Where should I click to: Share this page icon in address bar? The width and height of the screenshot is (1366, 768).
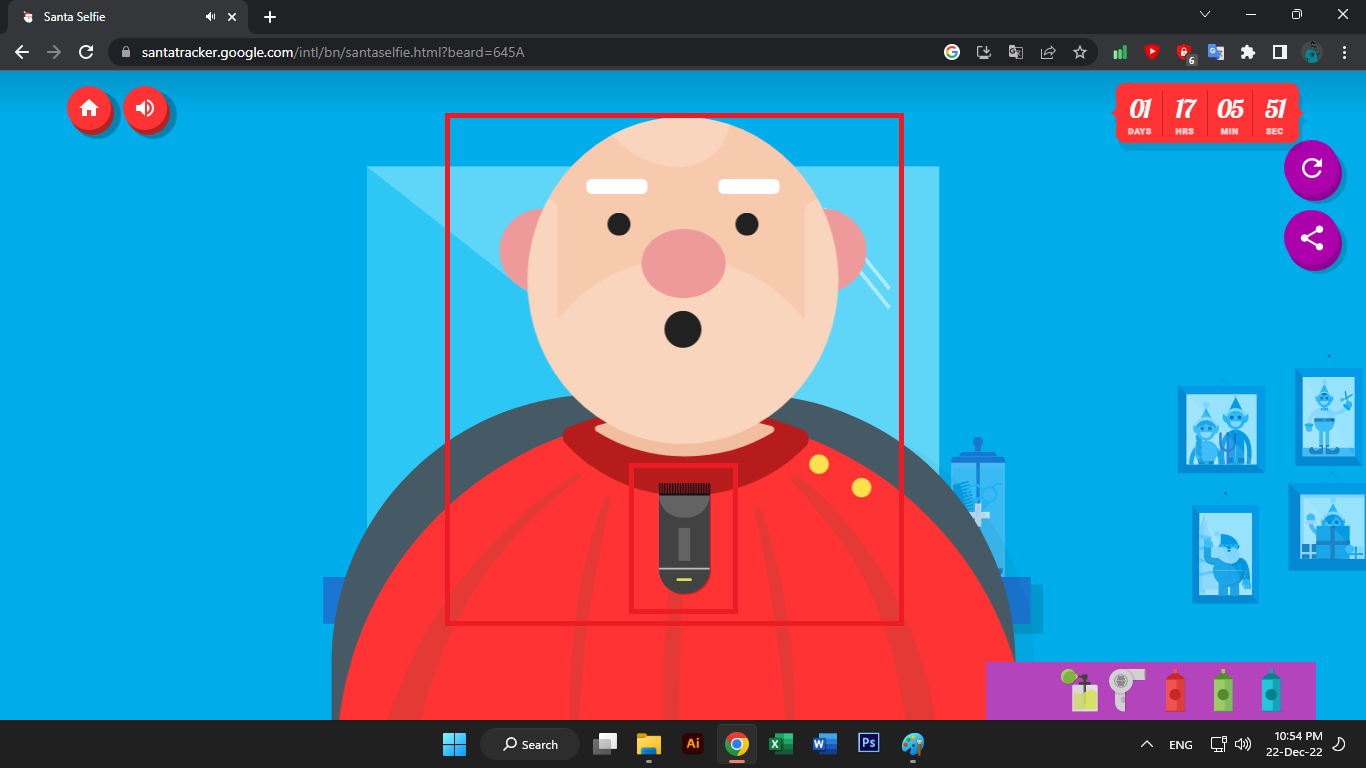click(1048, 52)
